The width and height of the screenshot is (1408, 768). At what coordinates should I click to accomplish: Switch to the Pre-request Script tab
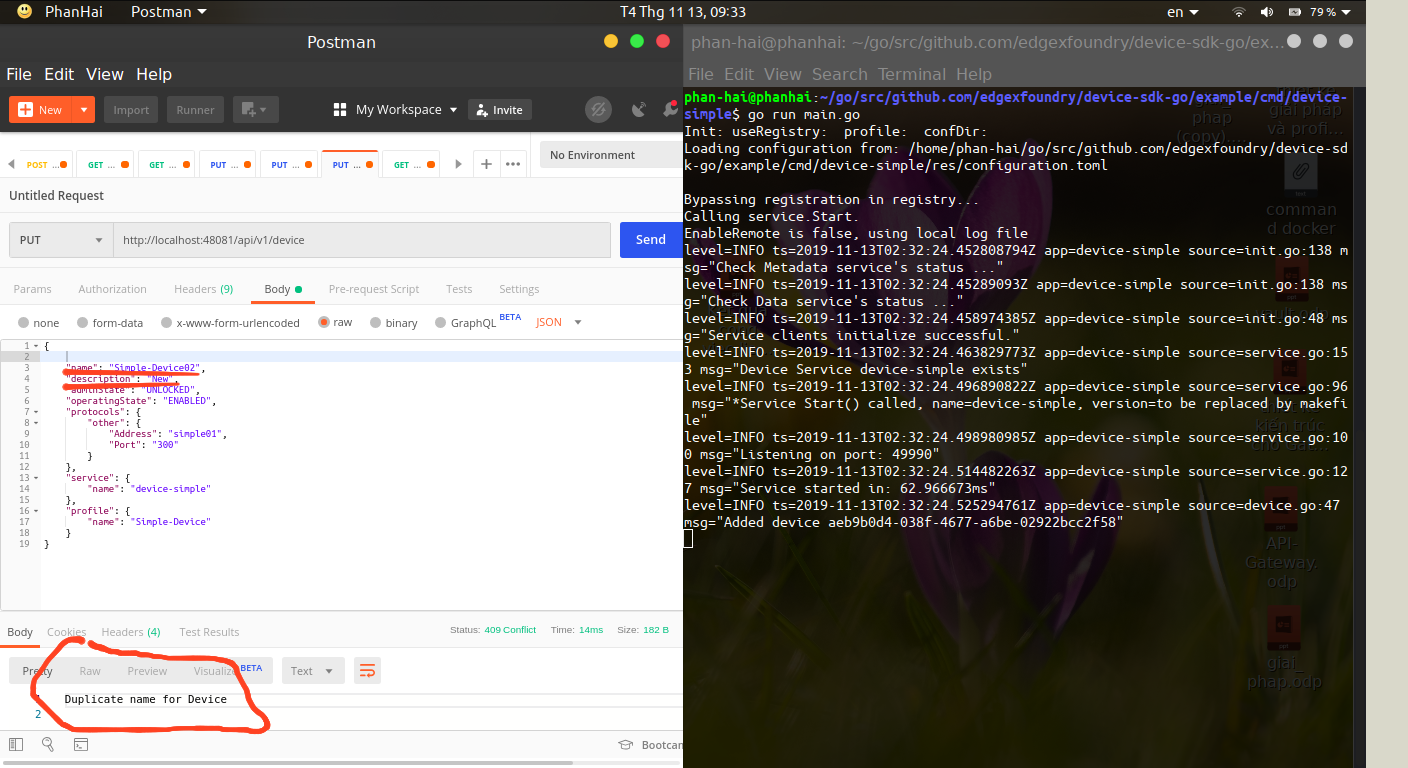coord(373,289)
